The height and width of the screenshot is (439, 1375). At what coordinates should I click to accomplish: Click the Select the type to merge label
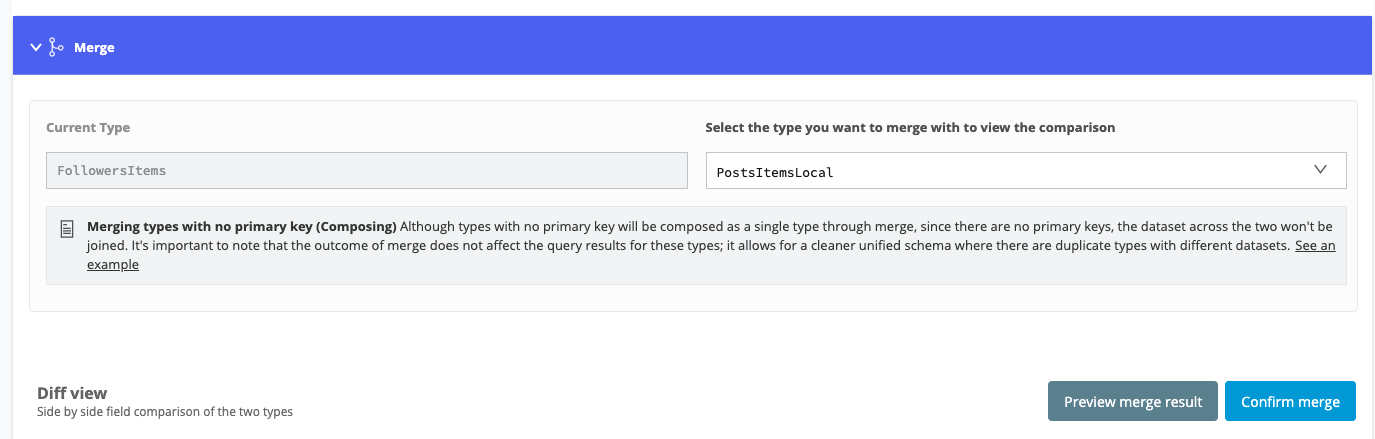point(910,128)
